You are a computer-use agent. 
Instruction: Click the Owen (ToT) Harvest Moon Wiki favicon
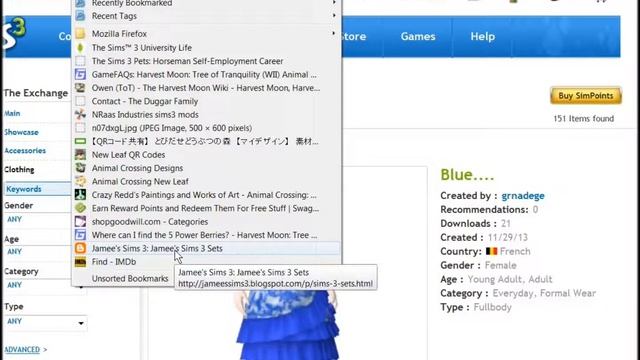click(80, 88)
